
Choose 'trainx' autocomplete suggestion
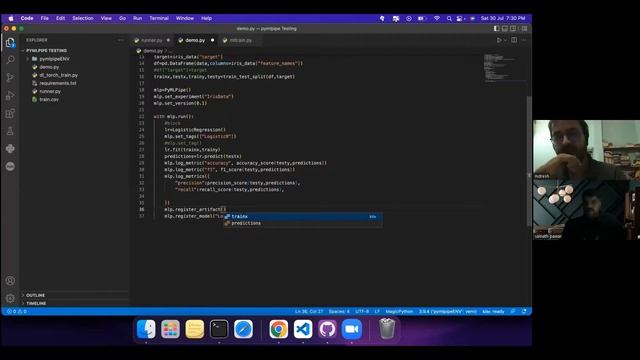click(302, 216)
